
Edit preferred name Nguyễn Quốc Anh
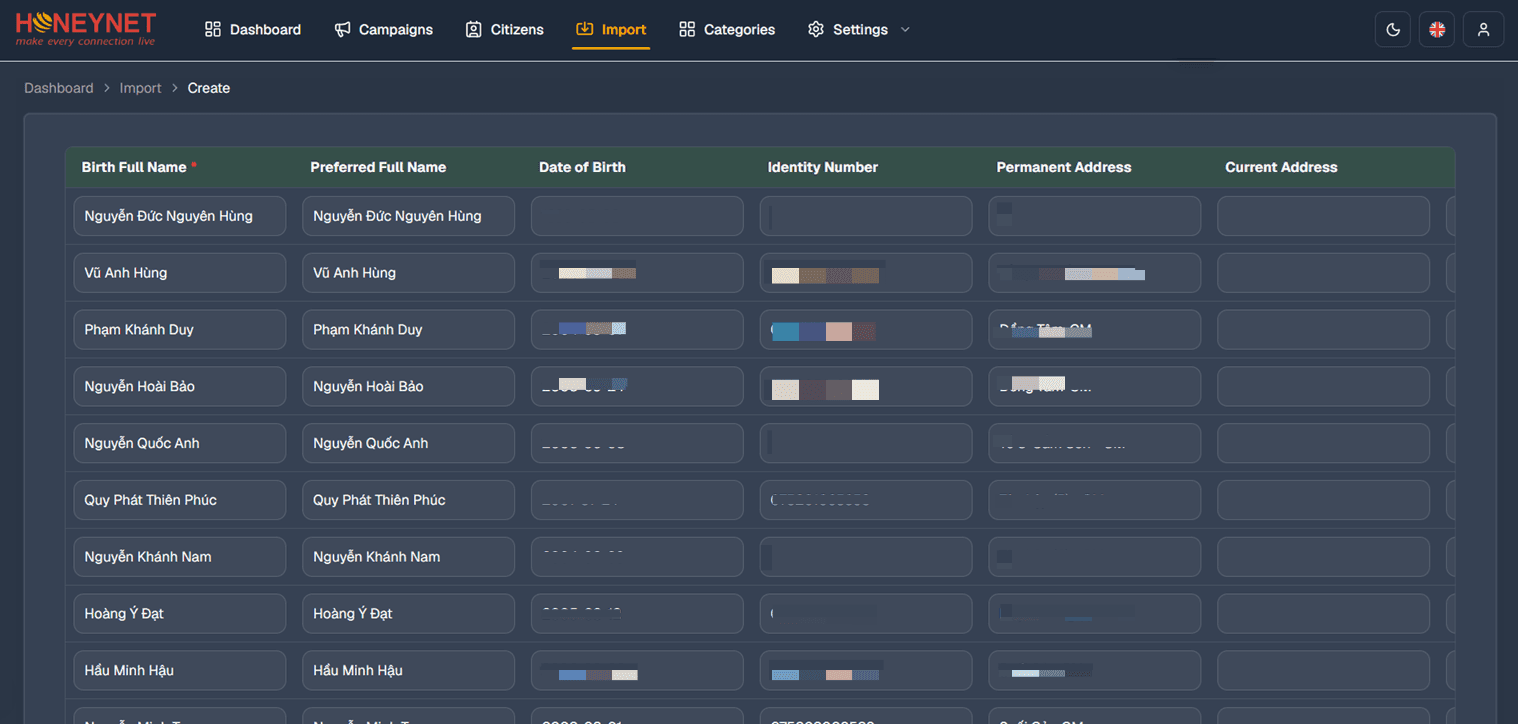409,443
